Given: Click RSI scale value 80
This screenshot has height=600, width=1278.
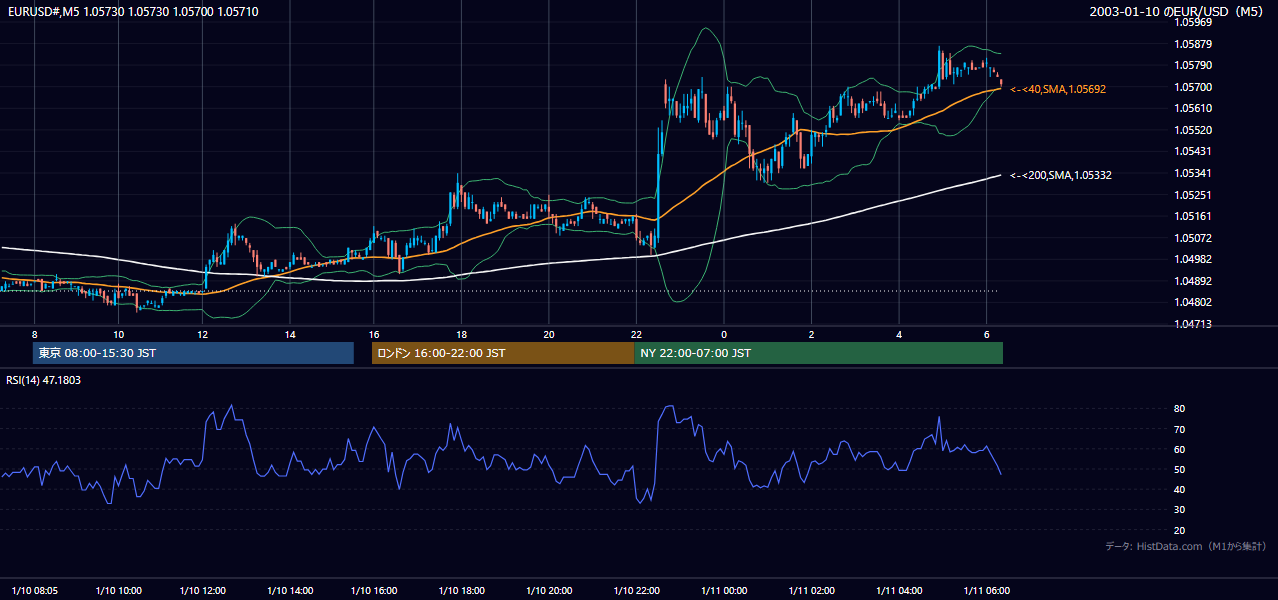Looking at the screenshot, I should [1180, 409].
